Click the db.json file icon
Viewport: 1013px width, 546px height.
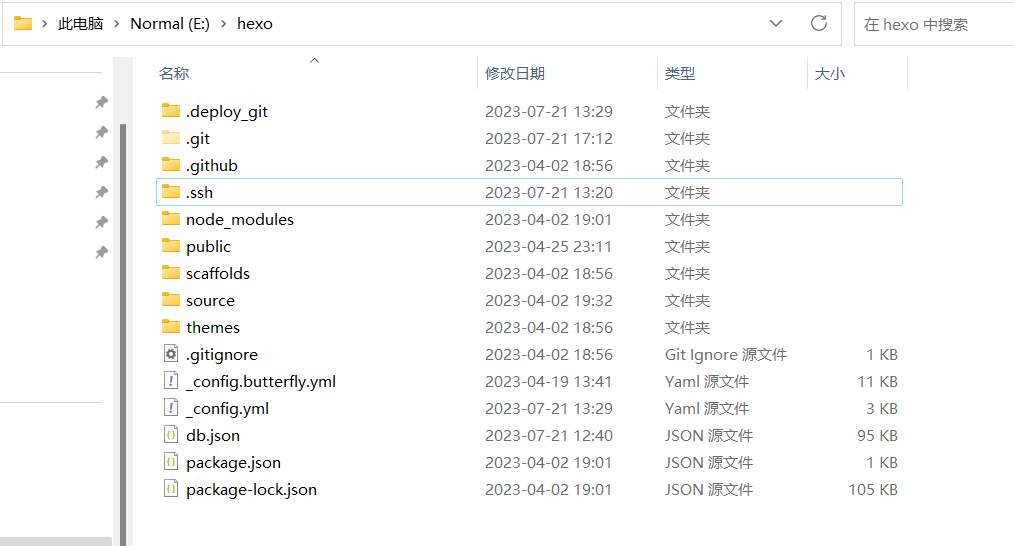[170, 435]
